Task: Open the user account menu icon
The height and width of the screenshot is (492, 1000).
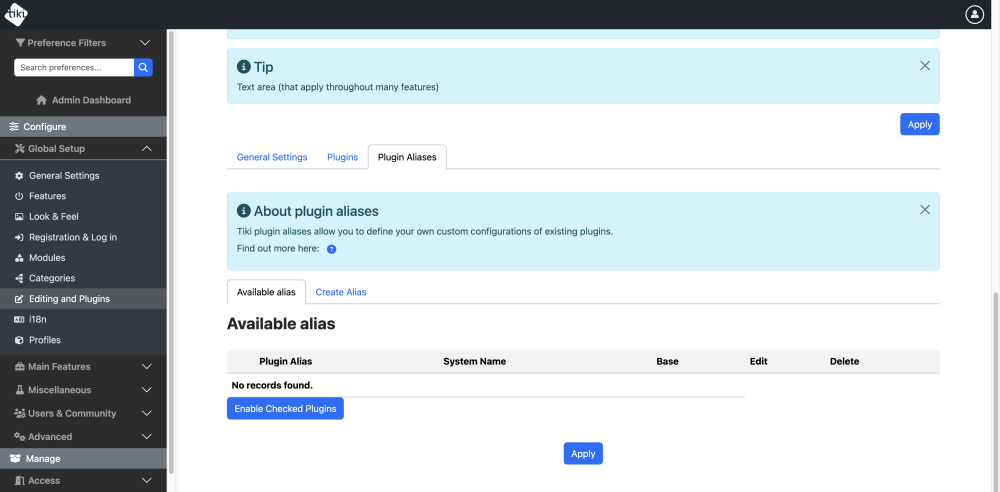Action: click(x=974, y=14)
